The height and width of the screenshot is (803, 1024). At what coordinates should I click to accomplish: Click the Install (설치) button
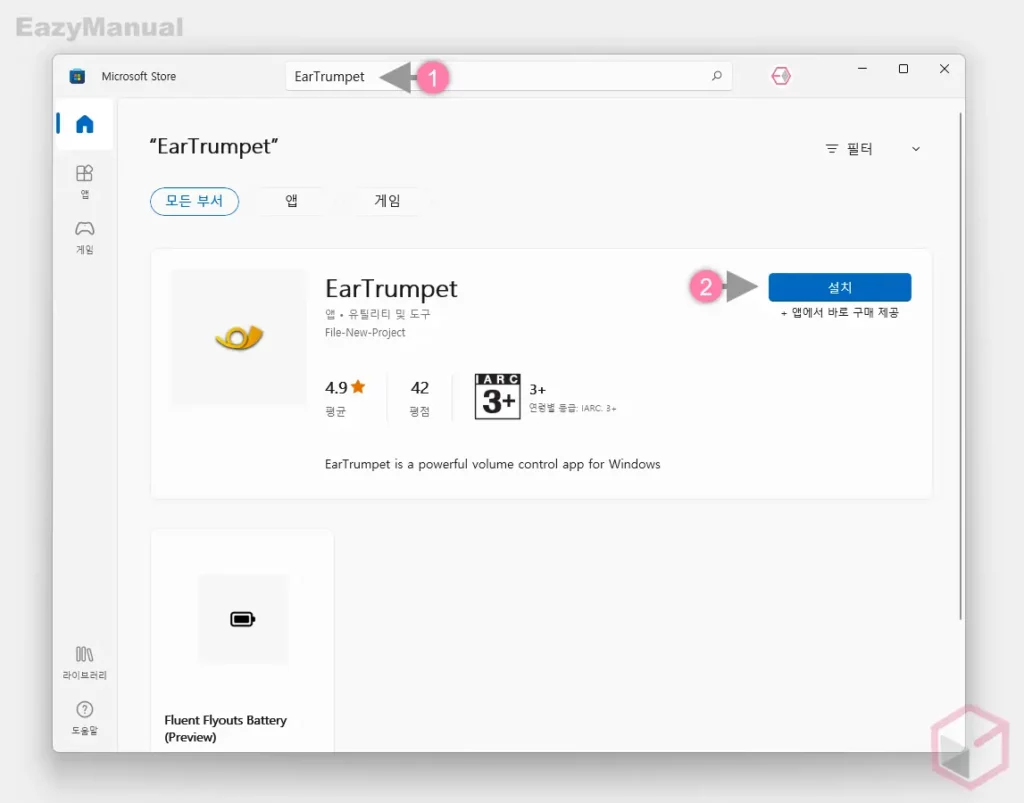click(839, 287)
